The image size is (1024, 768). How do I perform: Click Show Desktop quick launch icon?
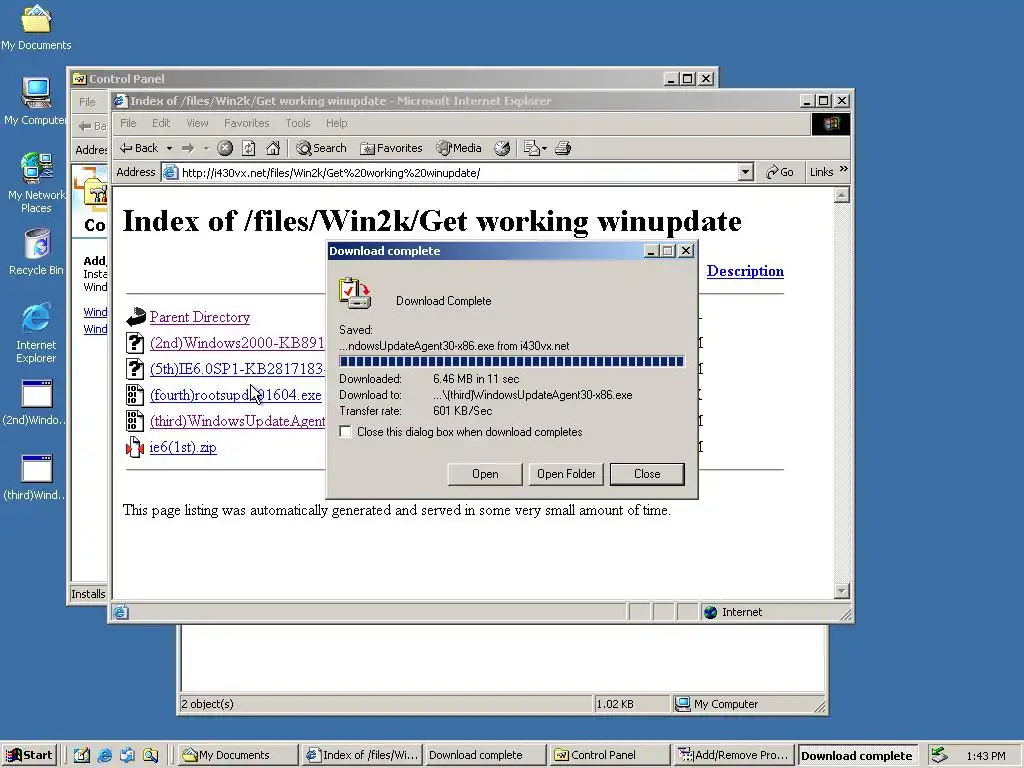82,755
